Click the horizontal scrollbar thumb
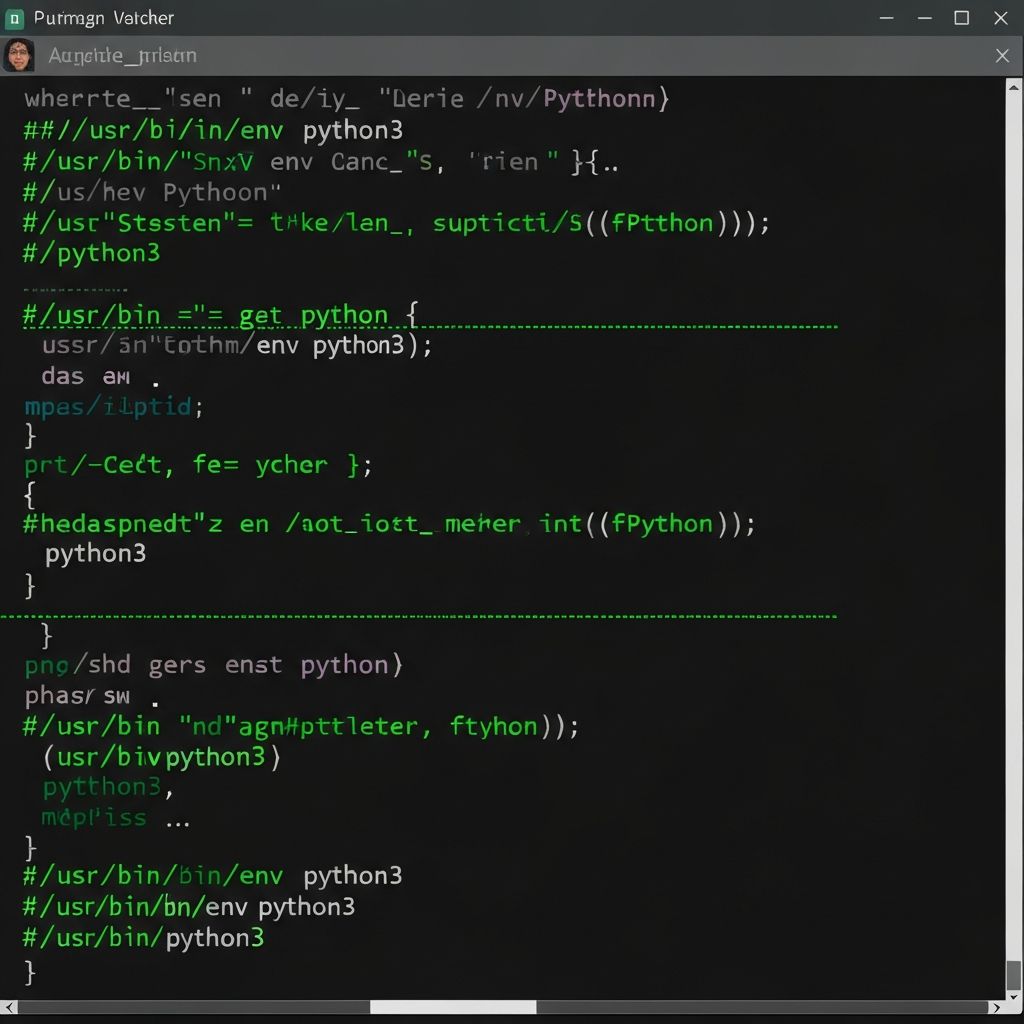Viewport: 1024px width, 1024px height. 453,1007
